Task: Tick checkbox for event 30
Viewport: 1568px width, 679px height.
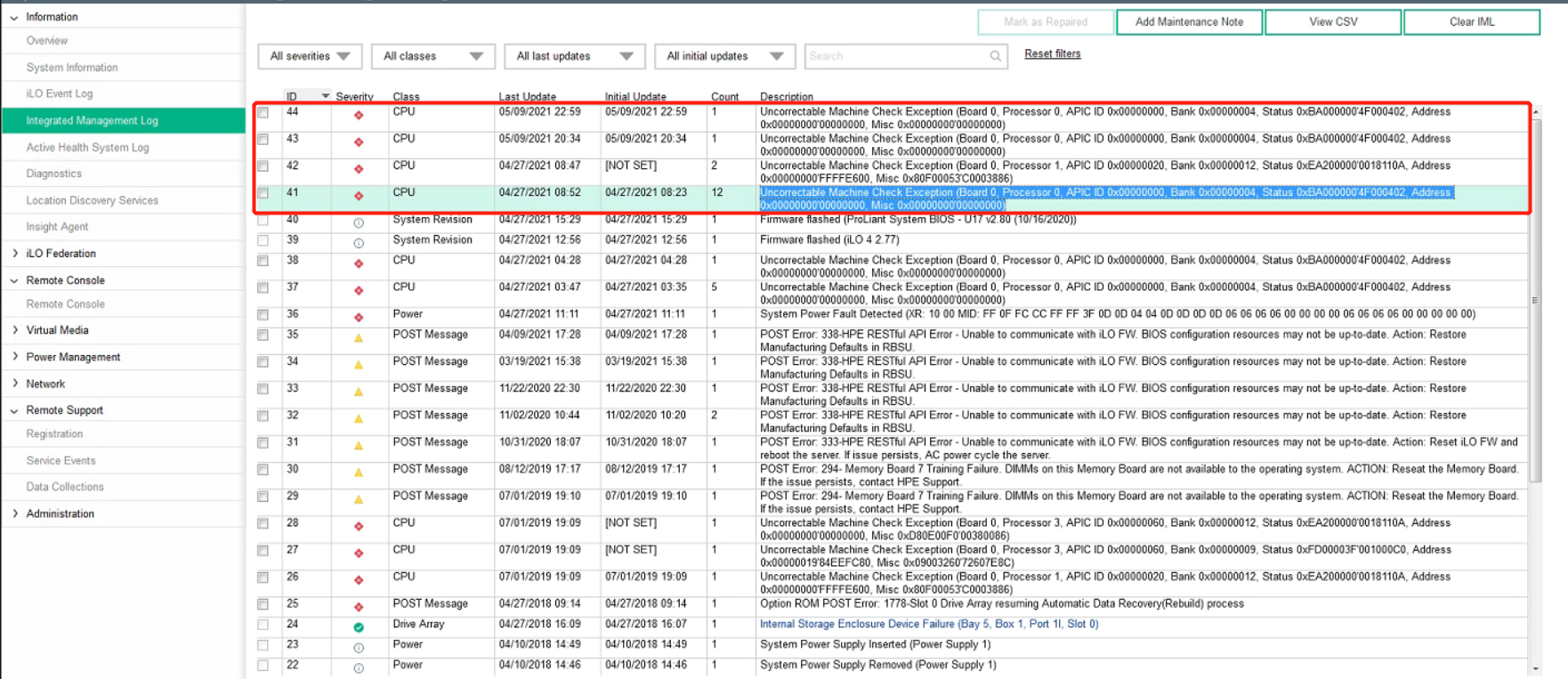Action: [x=263, y=469]
